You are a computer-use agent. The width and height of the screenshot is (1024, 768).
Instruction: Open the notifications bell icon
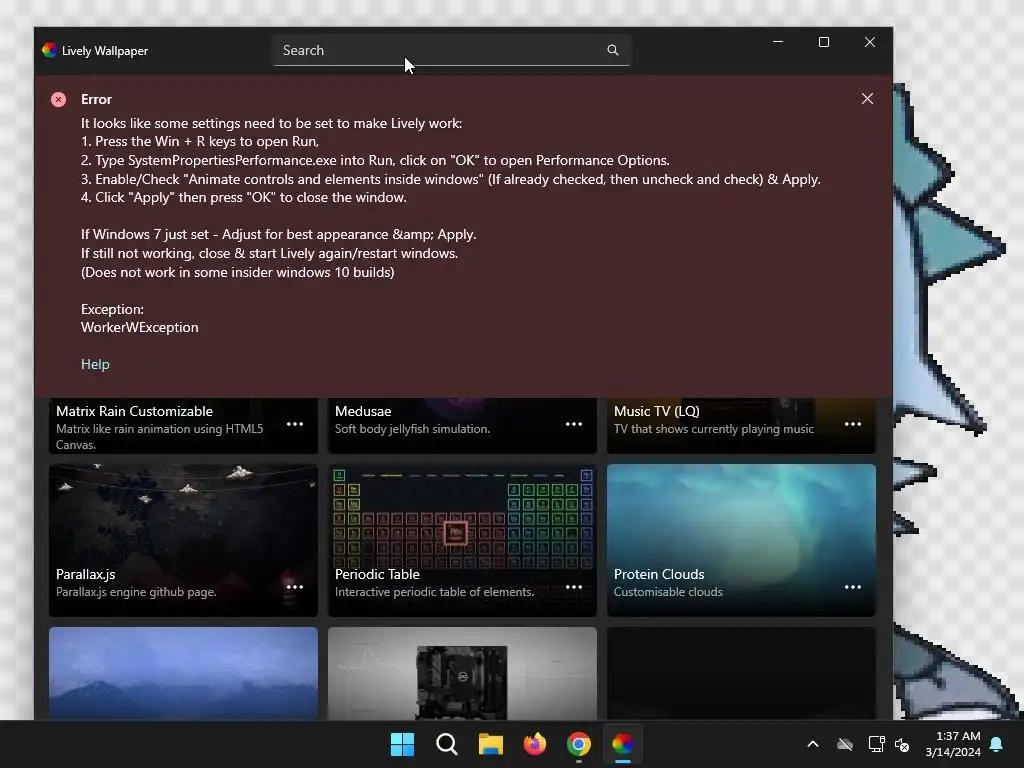point(997,744)
